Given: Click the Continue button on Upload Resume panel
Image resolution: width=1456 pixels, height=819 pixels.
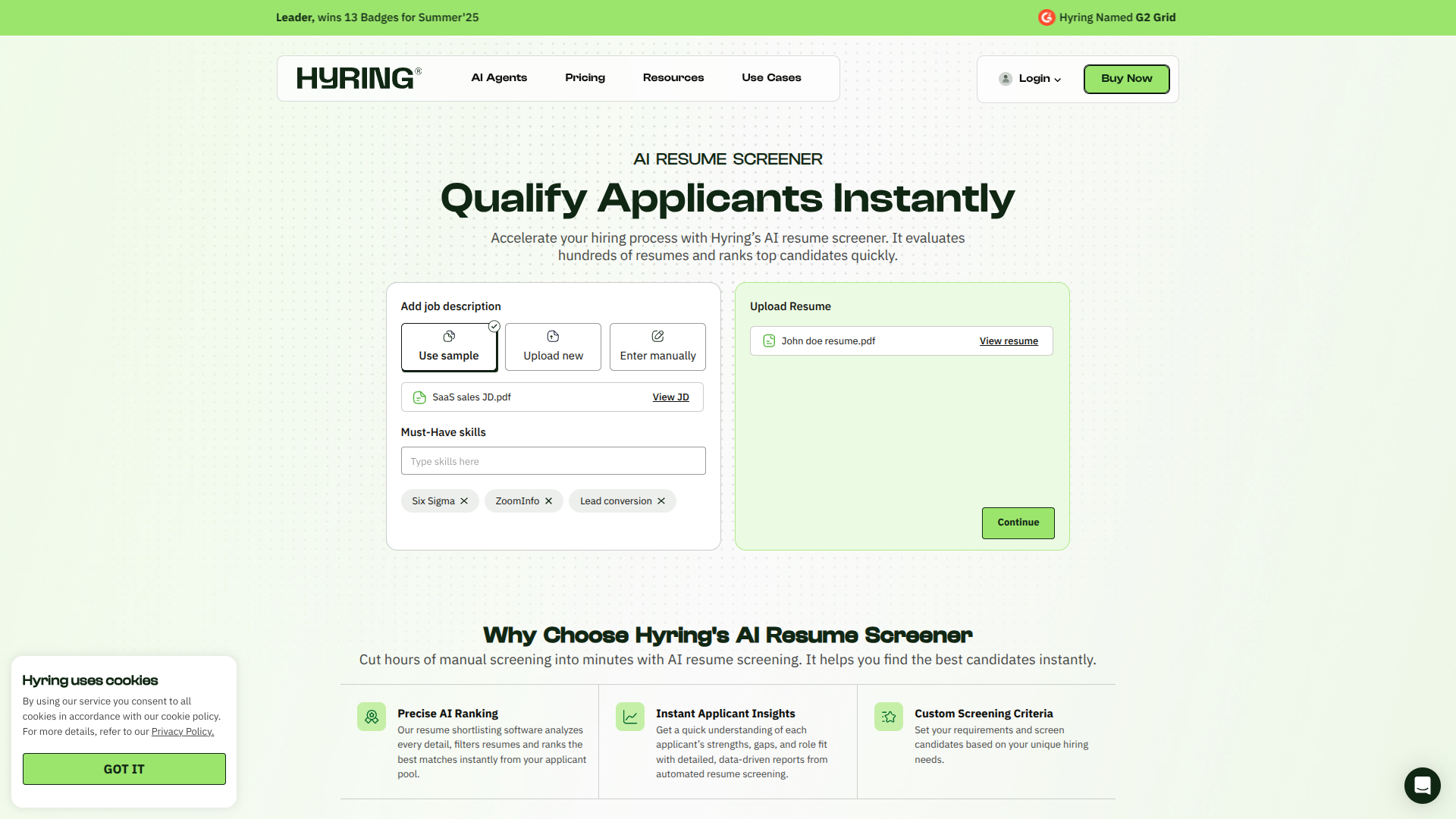Looking at the screenshot, I should coord(1018,522).
